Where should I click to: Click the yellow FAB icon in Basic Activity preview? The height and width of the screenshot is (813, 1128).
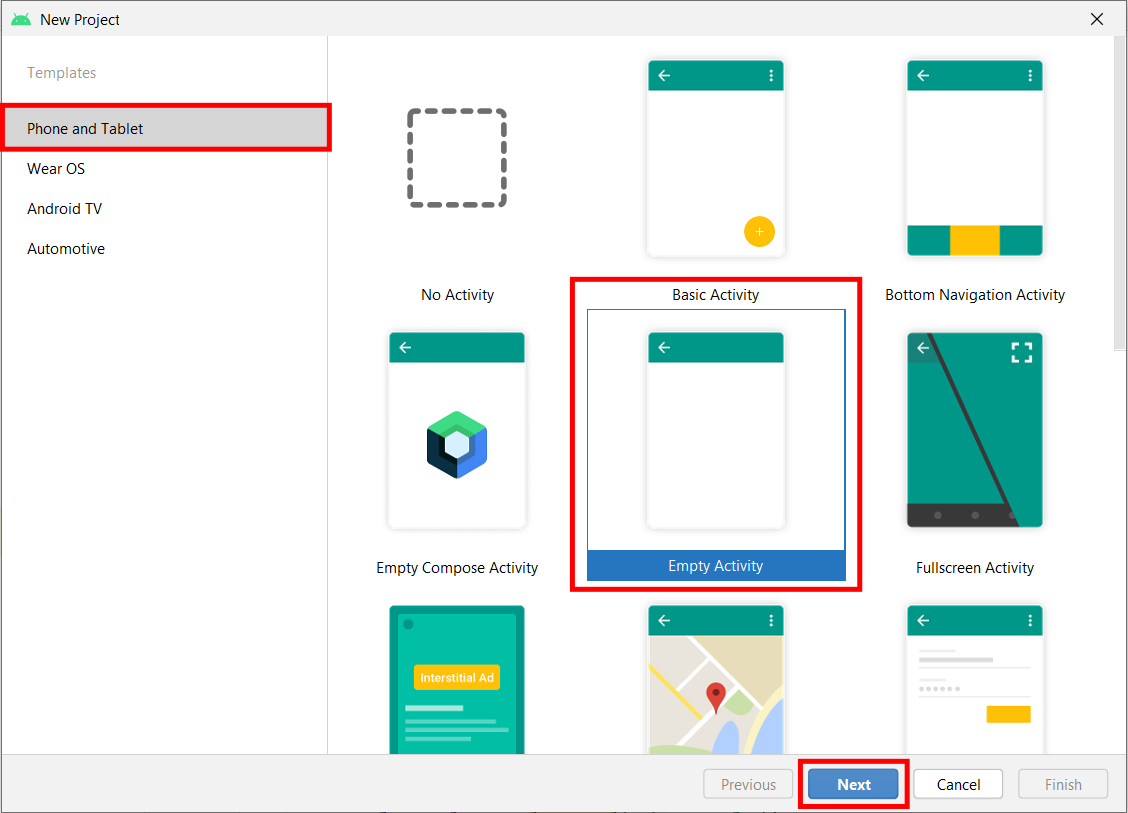click(760, 231)
